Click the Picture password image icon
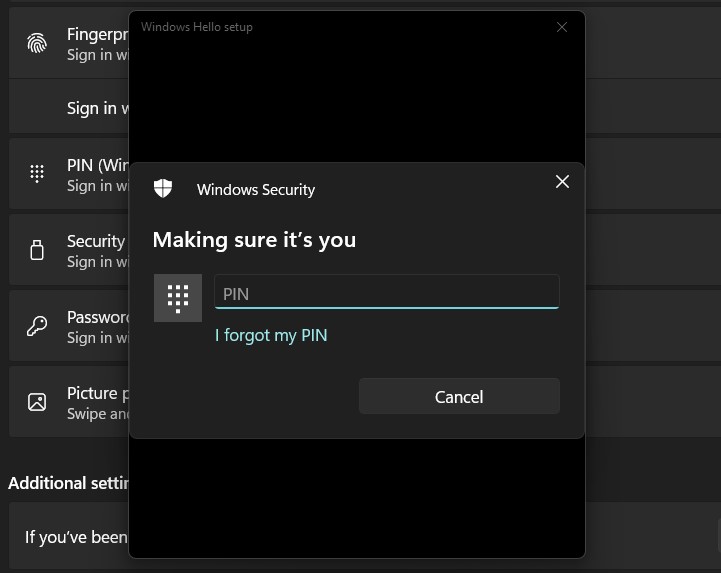This screenshot has height=573, width=721. click(x=37, y=402)
